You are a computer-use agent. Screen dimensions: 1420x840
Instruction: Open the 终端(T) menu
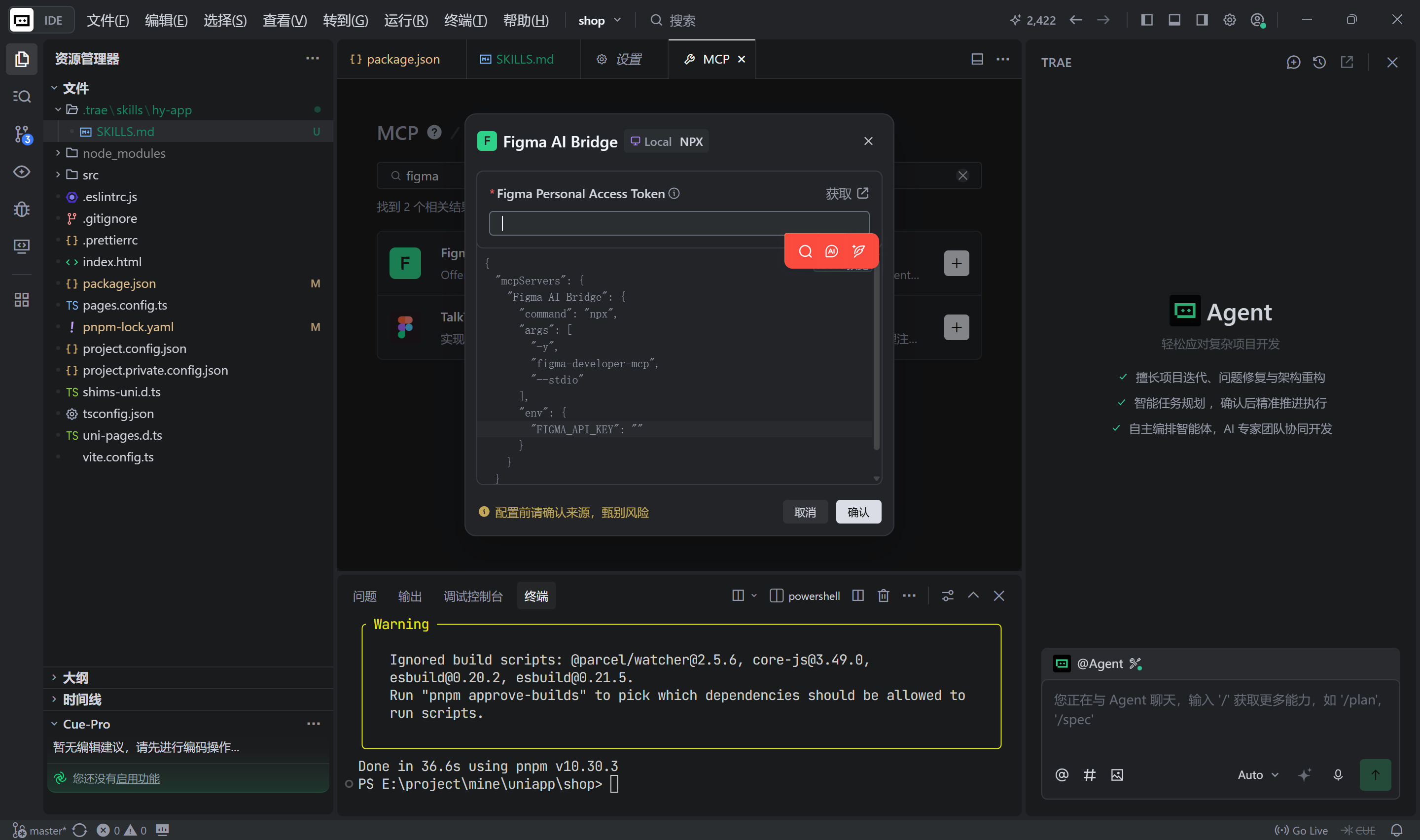[x=465, y=20]
